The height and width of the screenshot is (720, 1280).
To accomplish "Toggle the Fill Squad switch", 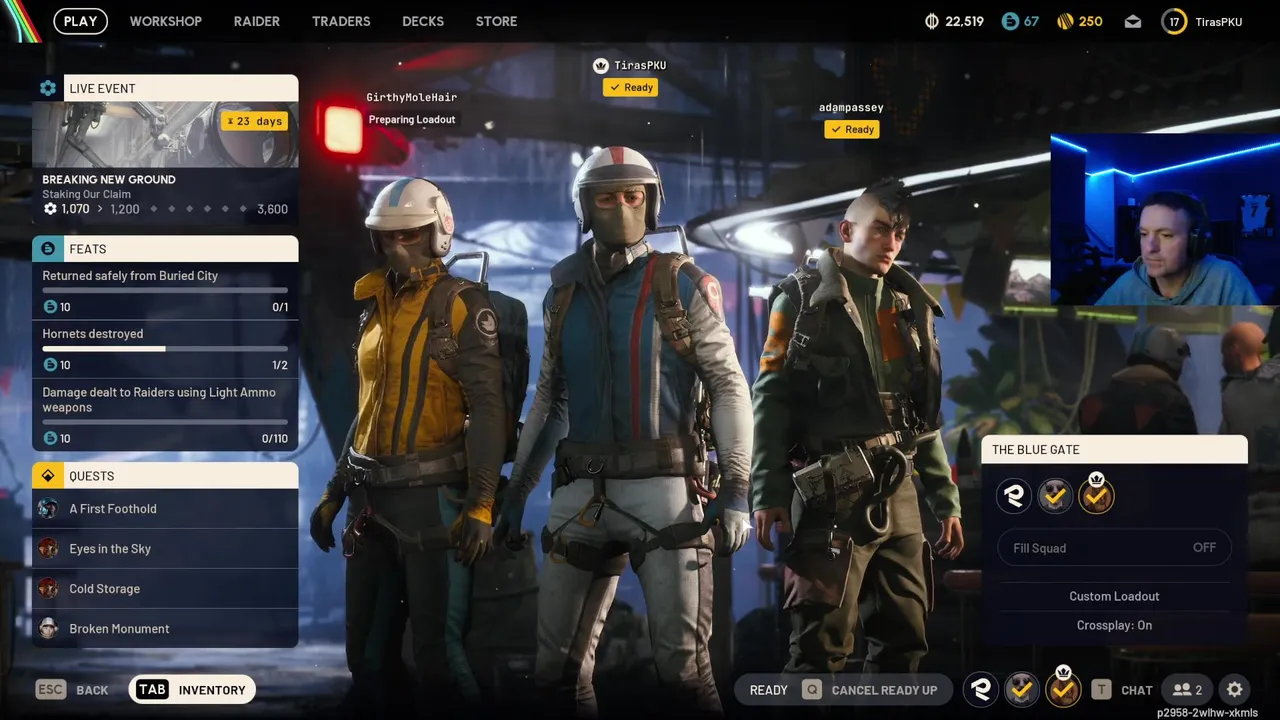I will (x=1114, y=548).
